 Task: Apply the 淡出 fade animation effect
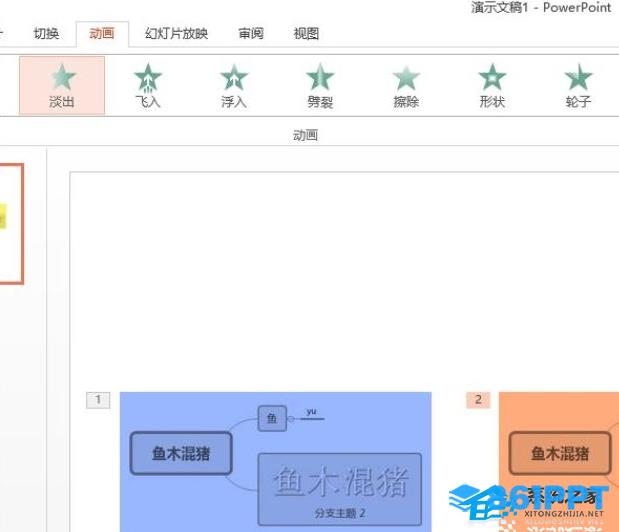[62, 85]
